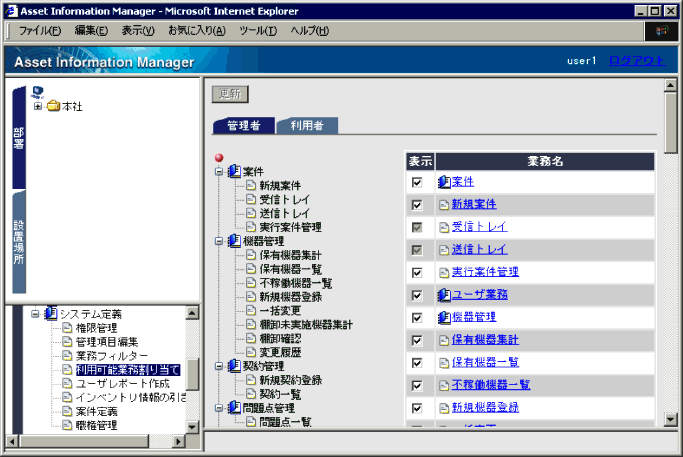The height and width of the screenshot is (457, 683).
Task: Select the 管理者 tab
Action: point(244,126)
